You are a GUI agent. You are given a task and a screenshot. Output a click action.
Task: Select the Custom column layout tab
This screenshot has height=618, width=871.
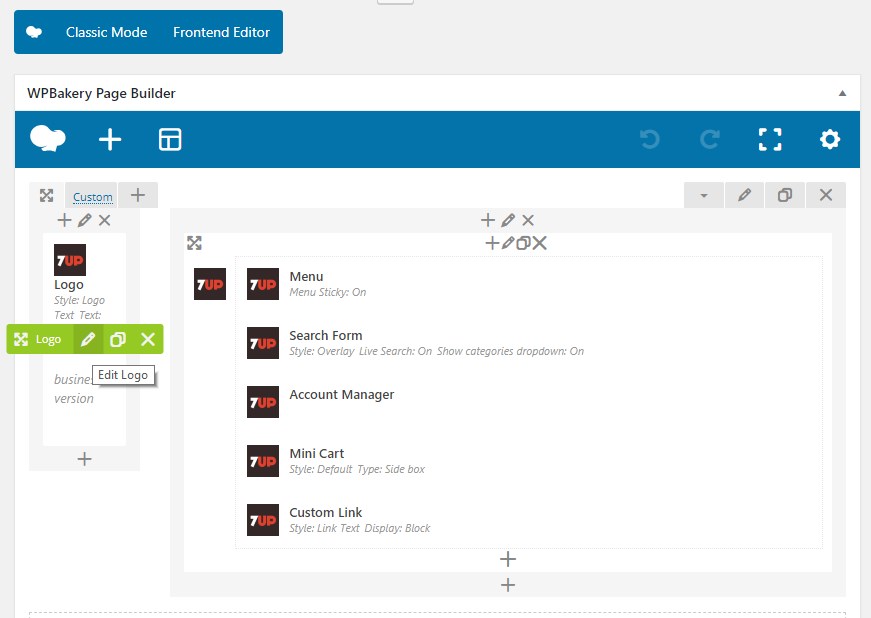[92, 197]
